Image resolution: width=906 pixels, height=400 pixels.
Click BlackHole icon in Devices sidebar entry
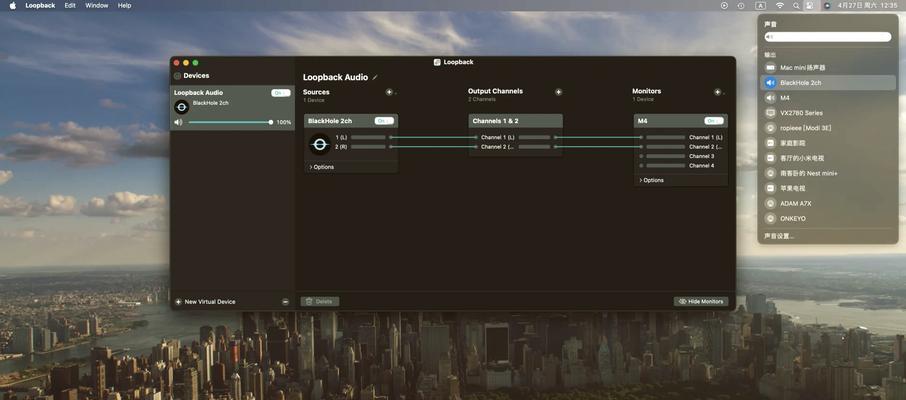(x=181, y=107)
